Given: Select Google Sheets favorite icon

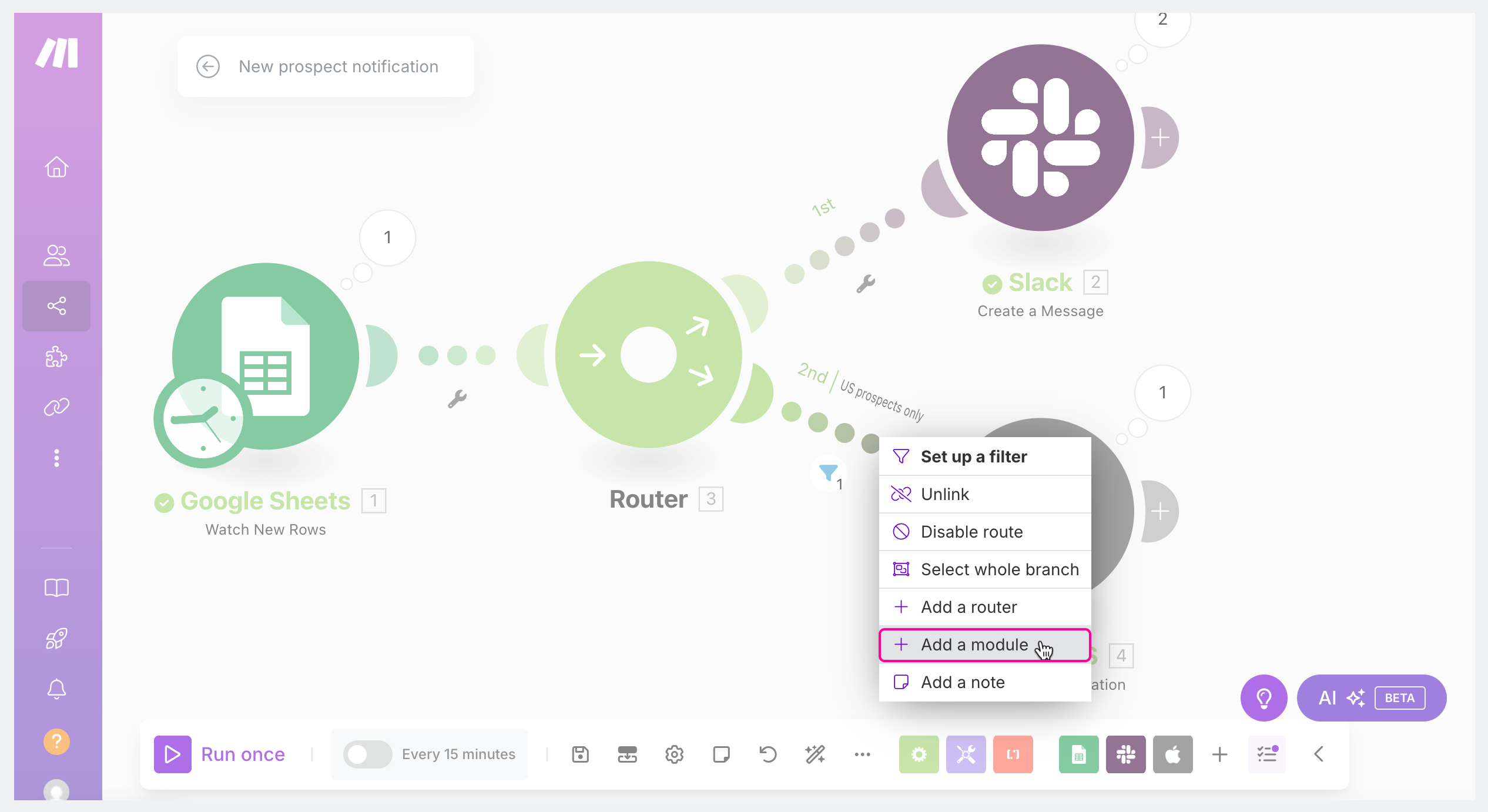Looking at the screenshot, I should (1079, 754).
